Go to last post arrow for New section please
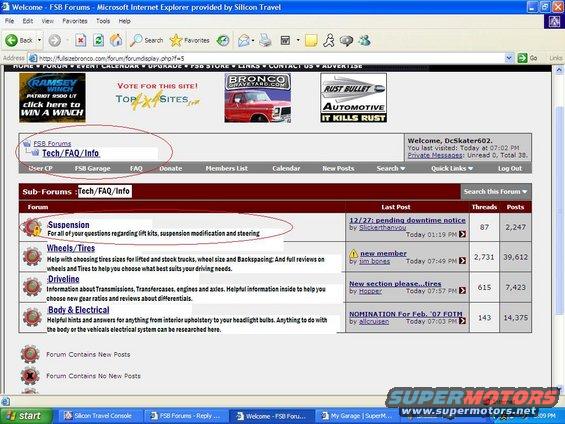565x424 pixels. (463, 290)
